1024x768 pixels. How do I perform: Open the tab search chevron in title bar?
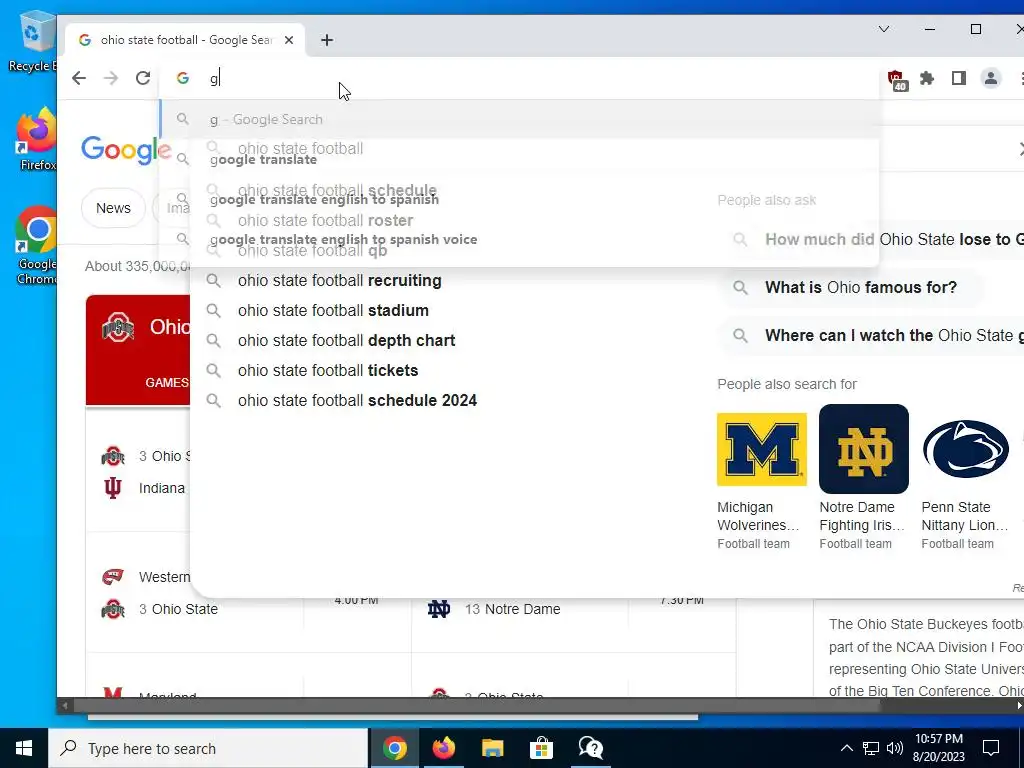point(884,29)
